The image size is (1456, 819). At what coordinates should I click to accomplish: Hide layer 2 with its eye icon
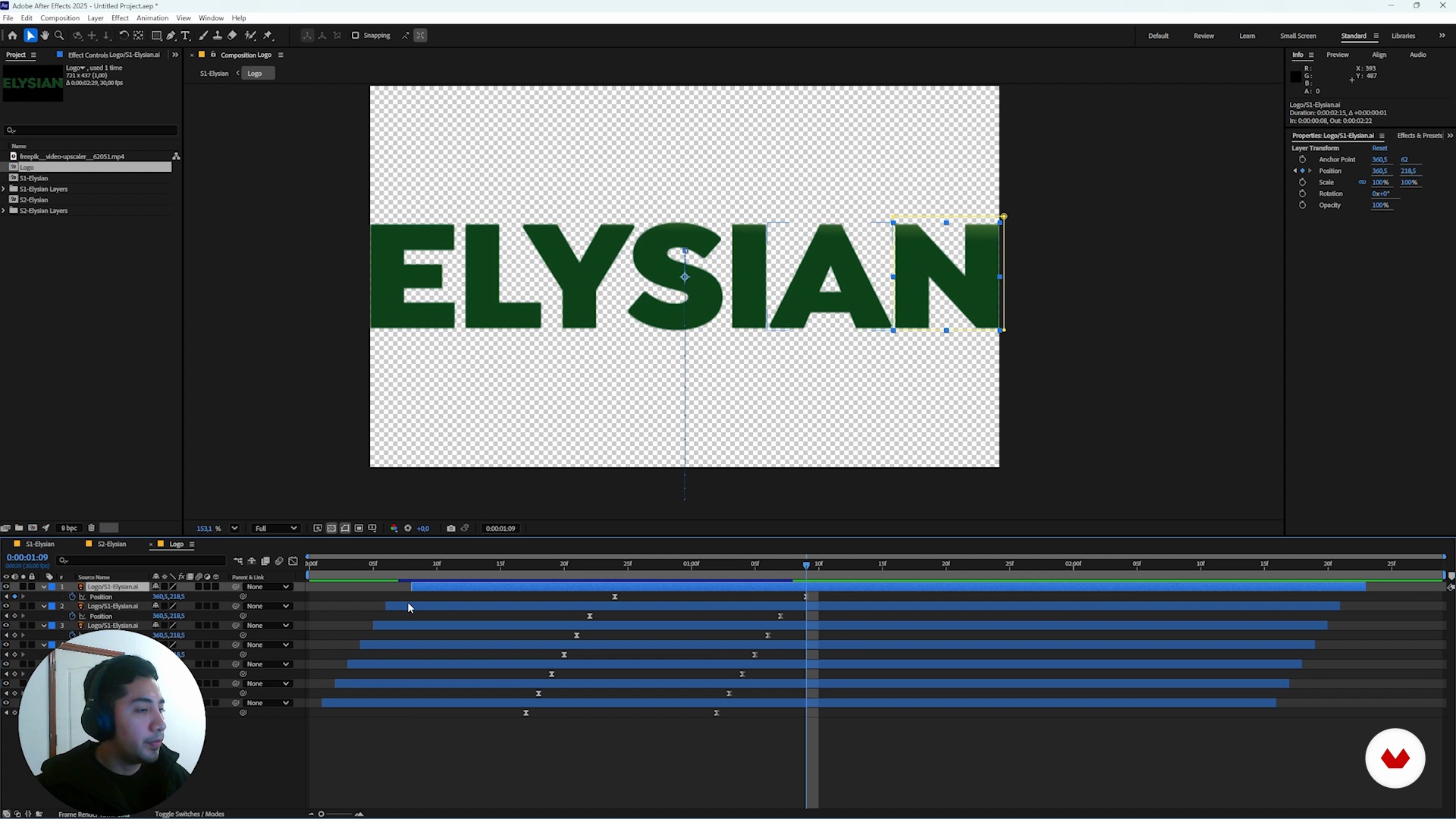point(6,607)
